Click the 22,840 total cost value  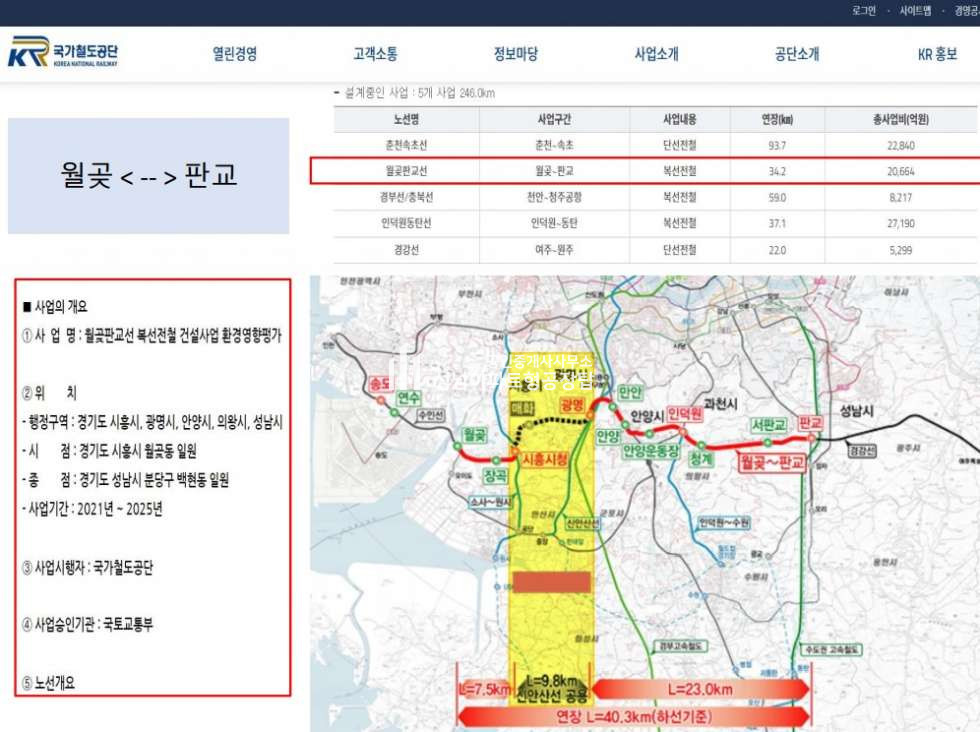[x=901, y=146]
